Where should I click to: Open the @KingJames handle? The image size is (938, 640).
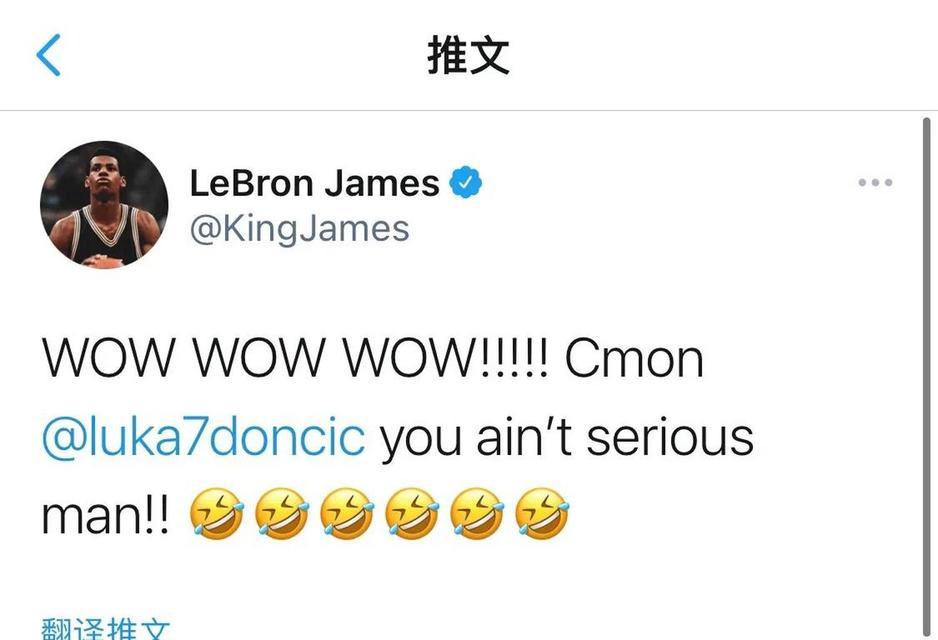pos(299,229)
